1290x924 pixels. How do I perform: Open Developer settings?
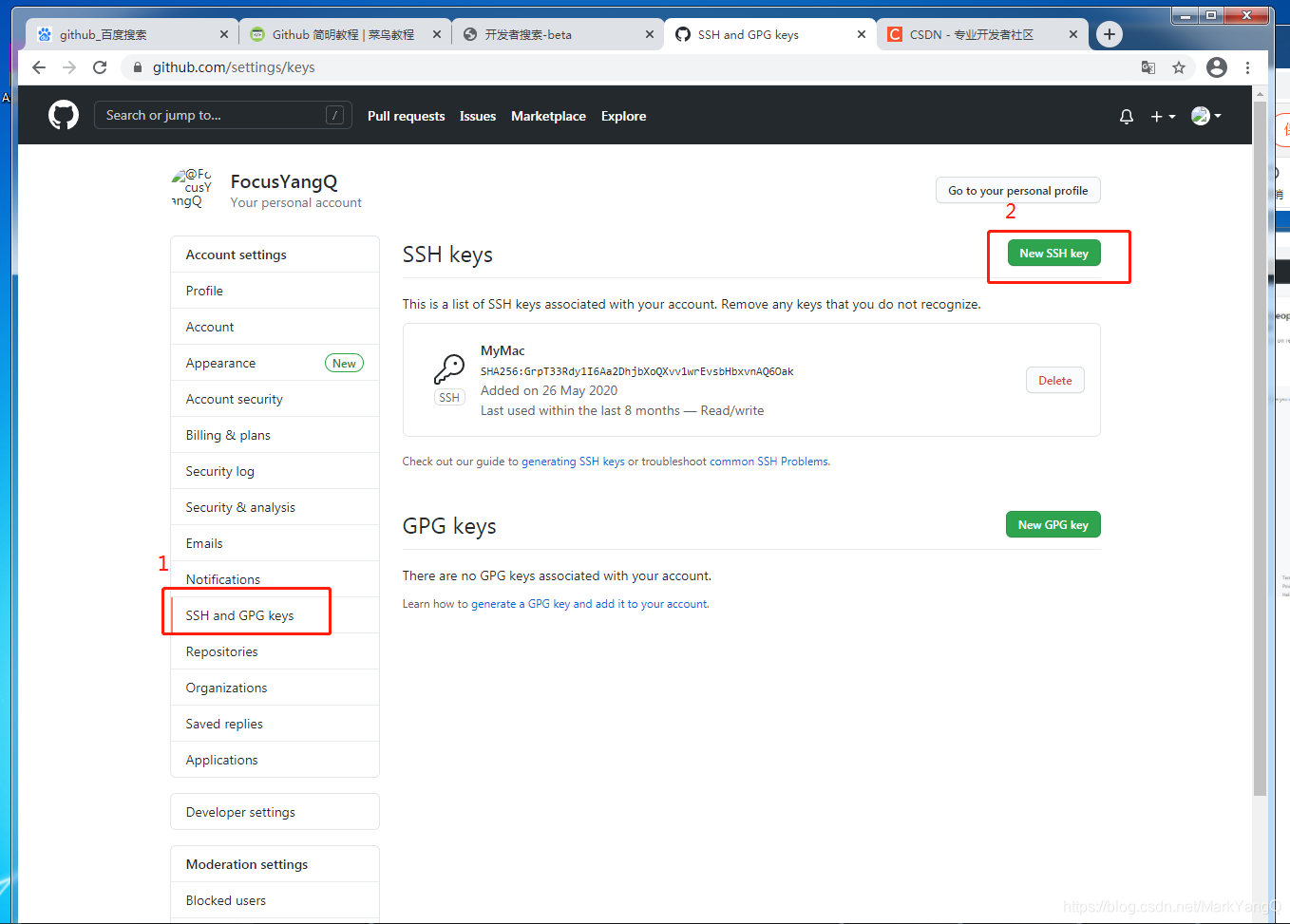tap(275, 812)
